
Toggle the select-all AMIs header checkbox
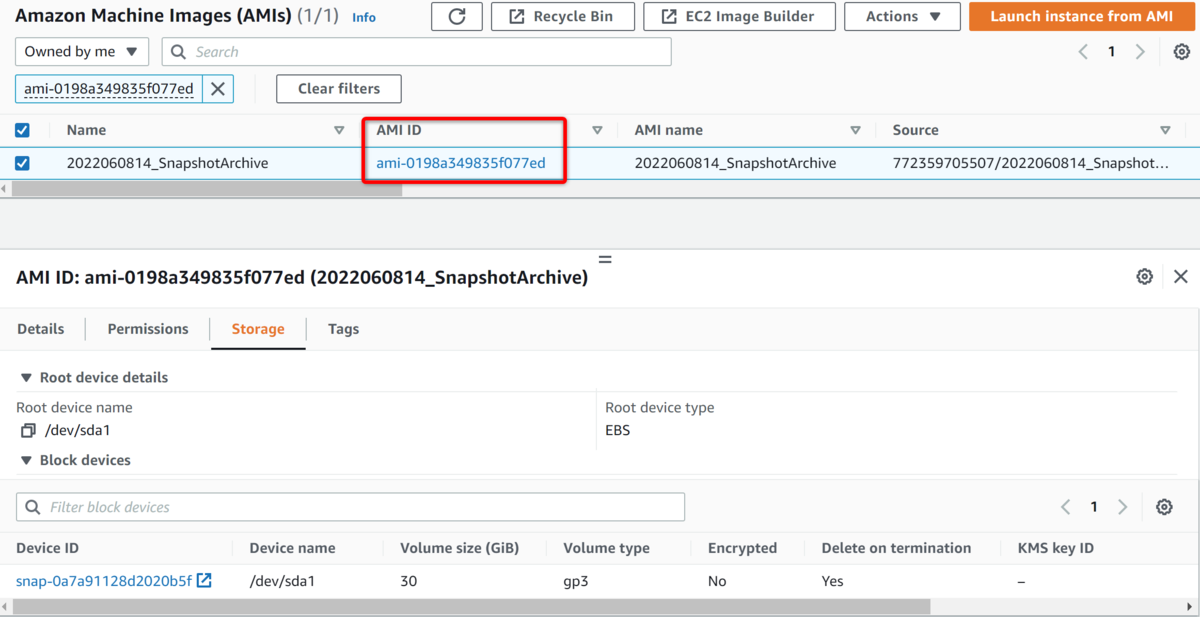22,130
